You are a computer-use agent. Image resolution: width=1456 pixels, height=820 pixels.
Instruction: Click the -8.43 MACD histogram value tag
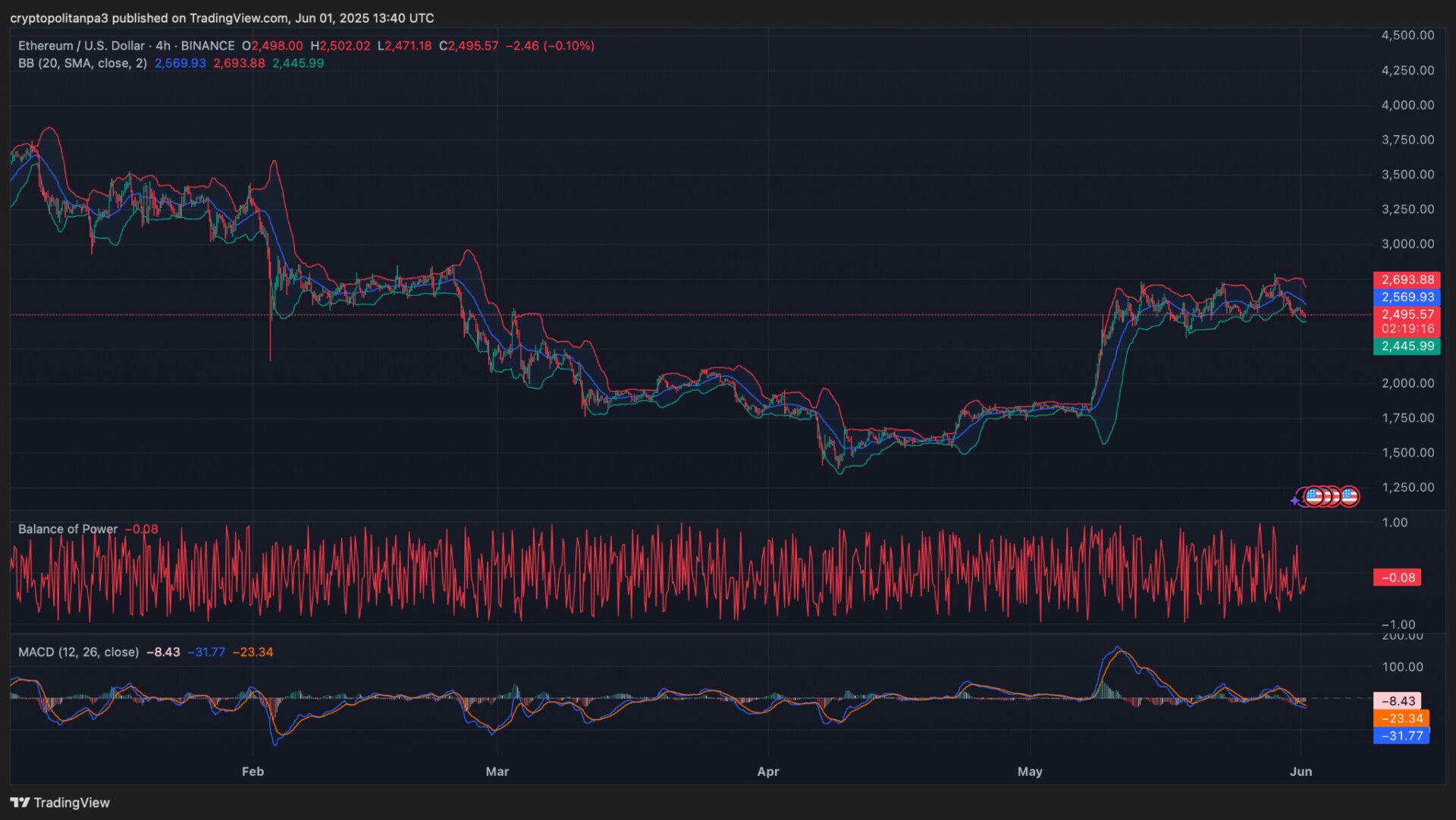(x=1398, y=701)
